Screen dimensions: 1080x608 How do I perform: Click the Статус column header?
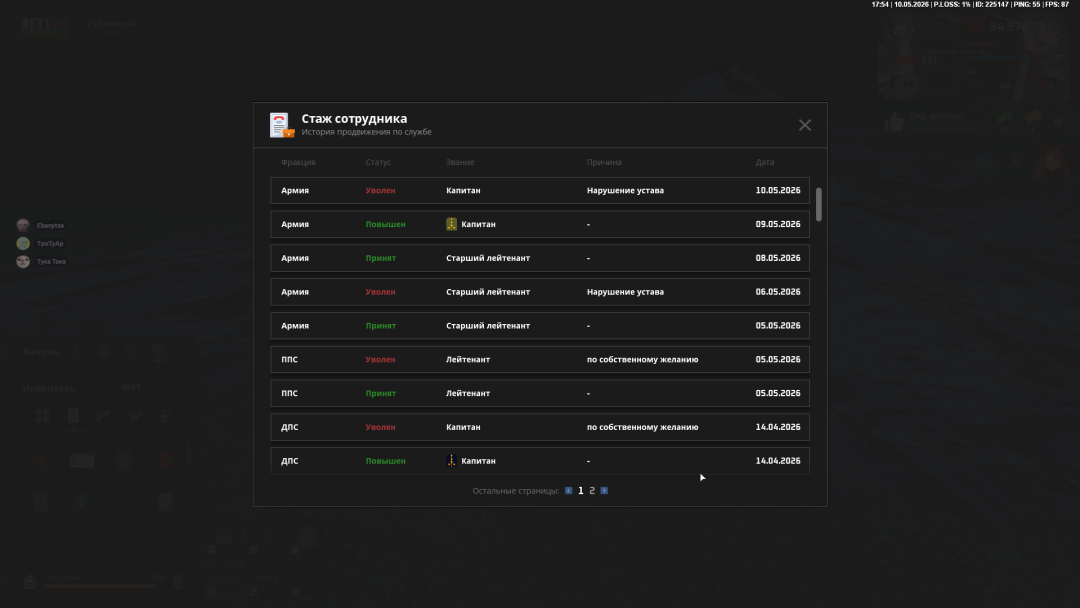coord(378,163)
